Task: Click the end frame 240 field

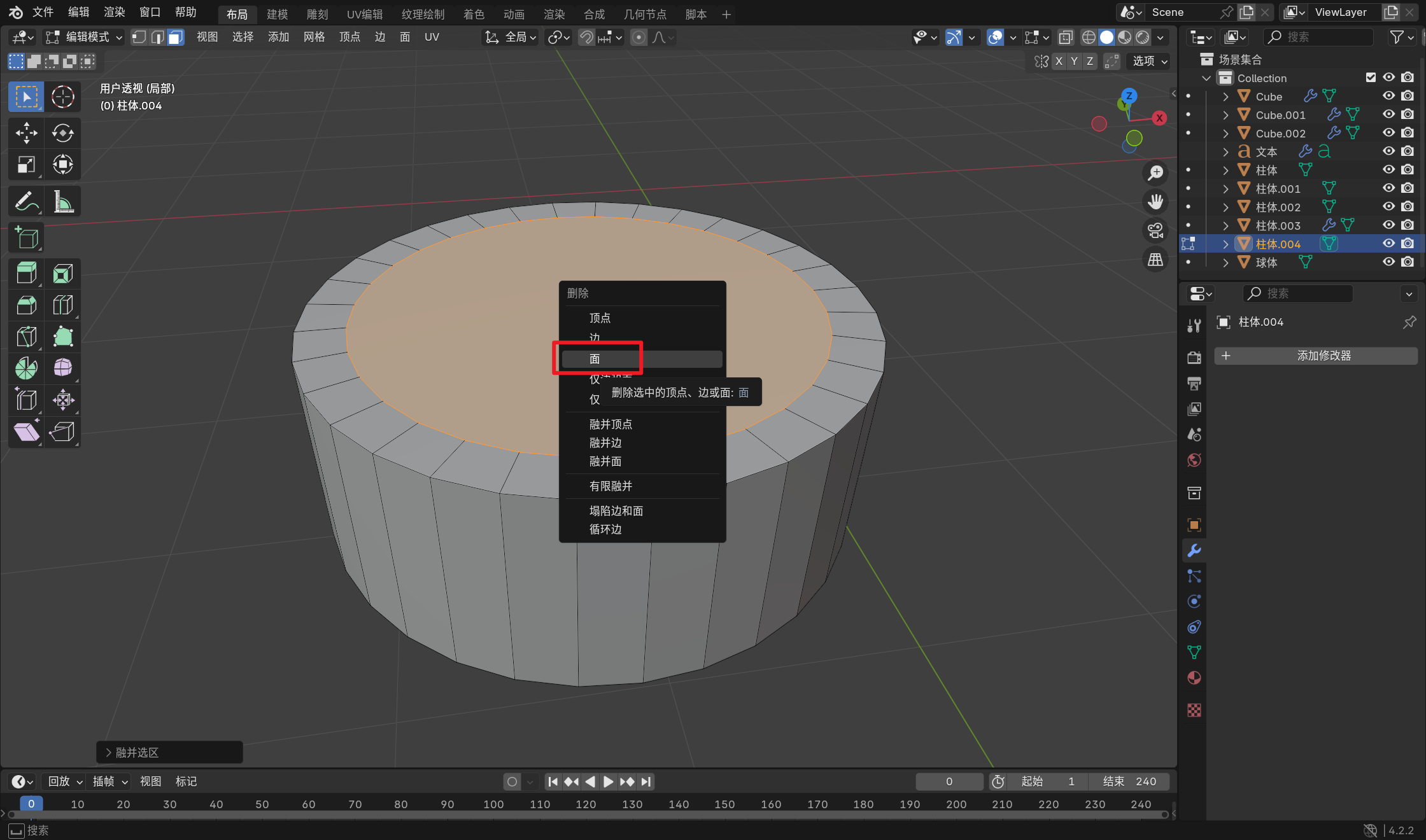Action: [1129, 781]
